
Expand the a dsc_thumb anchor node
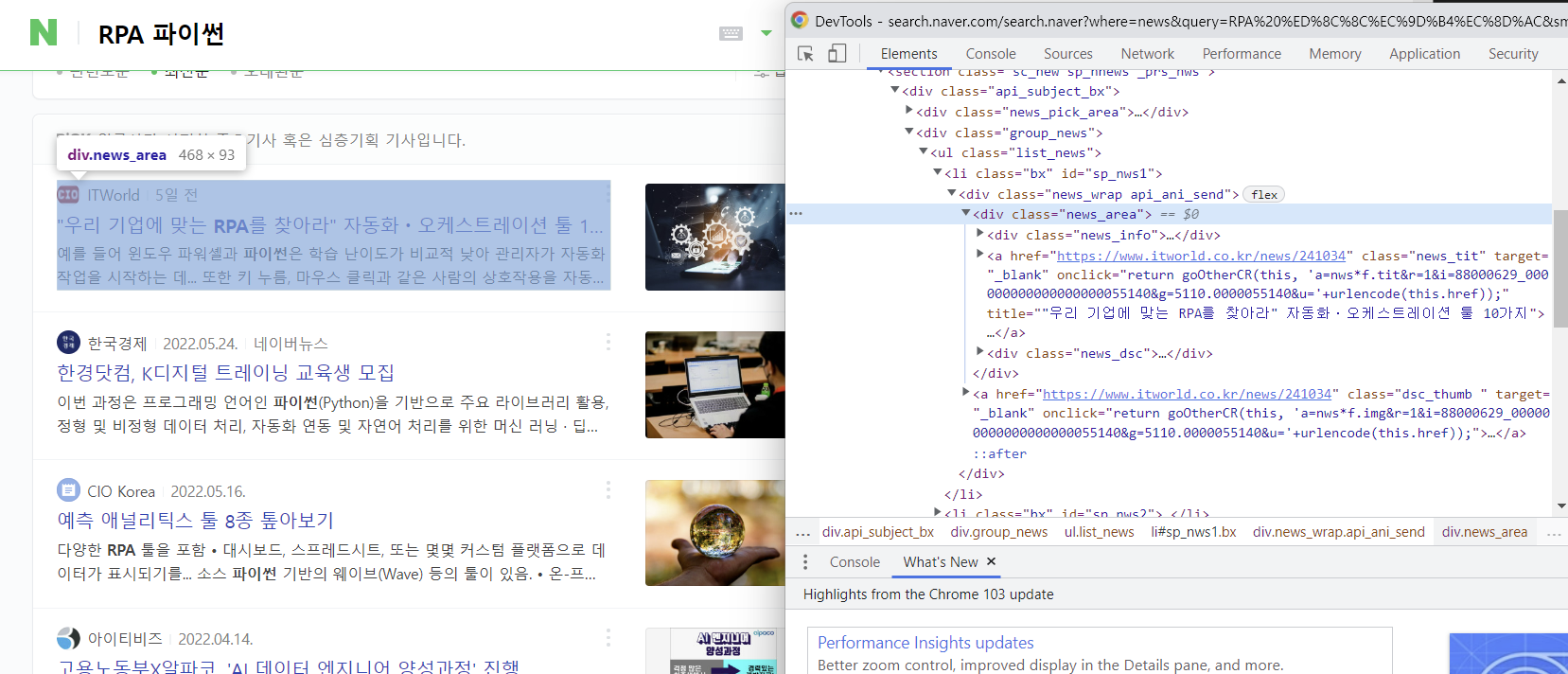point(965,392)
